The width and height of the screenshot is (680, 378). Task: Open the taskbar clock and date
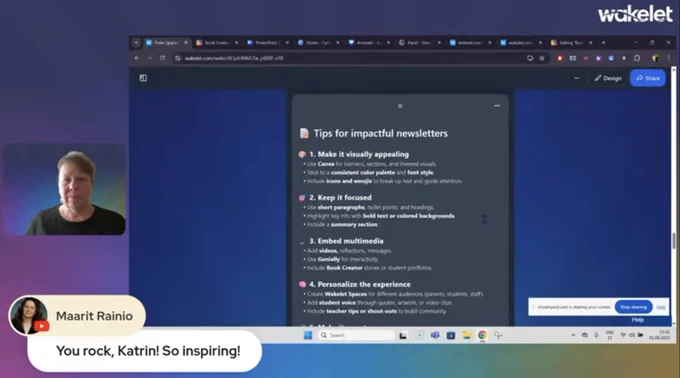[x=659, y=335]
